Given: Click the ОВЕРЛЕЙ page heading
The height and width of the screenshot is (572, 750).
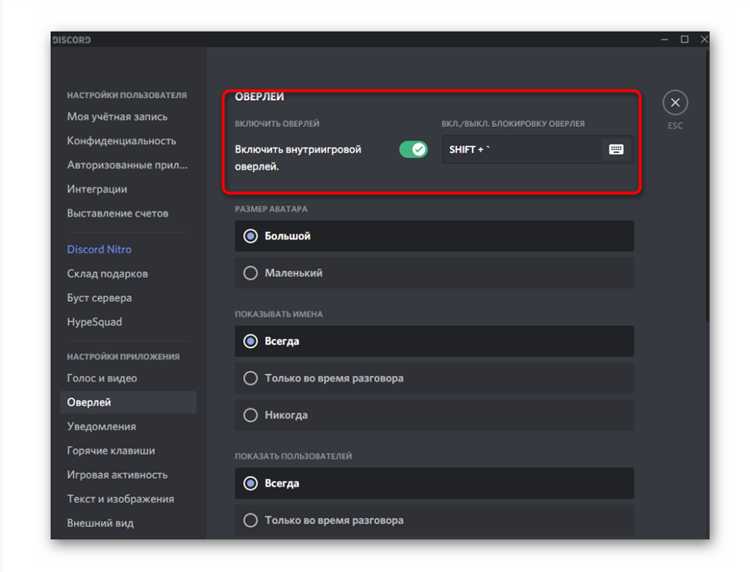Looking at the screenshot, I should pyautogui.click(x=259, y=97).
